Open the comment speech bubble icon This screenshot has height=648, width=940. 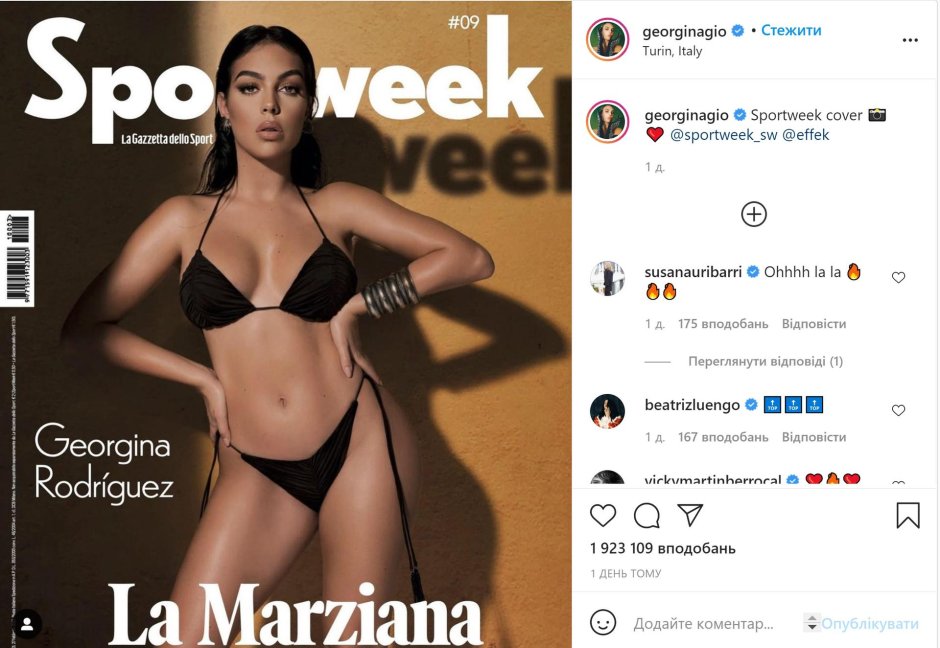(646, 516)
